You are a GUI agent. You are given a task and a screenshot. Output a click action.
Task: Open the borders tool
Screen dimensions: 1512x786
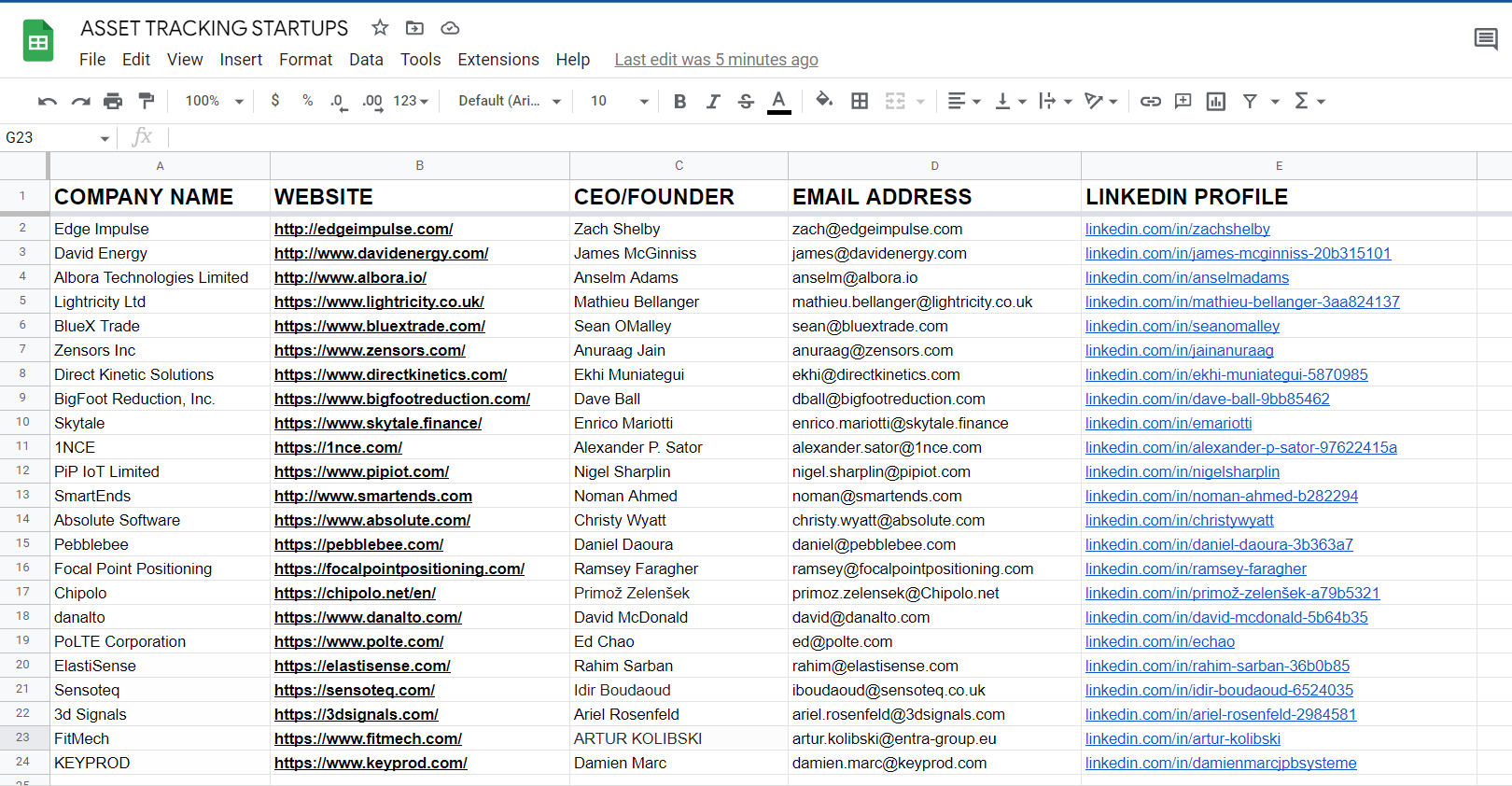pos(860,101)
